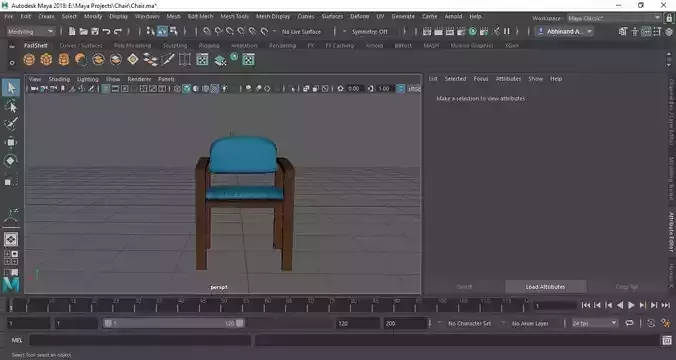
Task: Open the 24 fps frame rate dropdown
Action: click(595, 323)
